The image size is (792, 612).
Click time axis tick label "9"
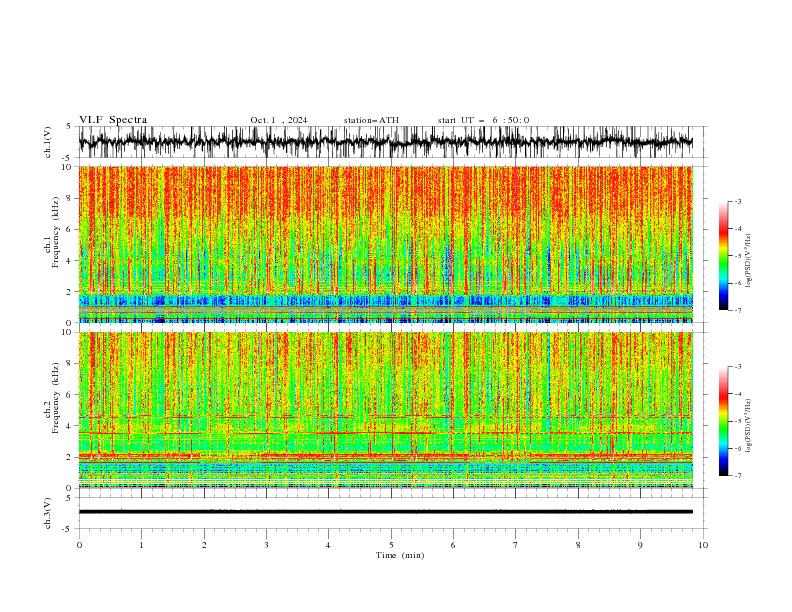point(640,545)
